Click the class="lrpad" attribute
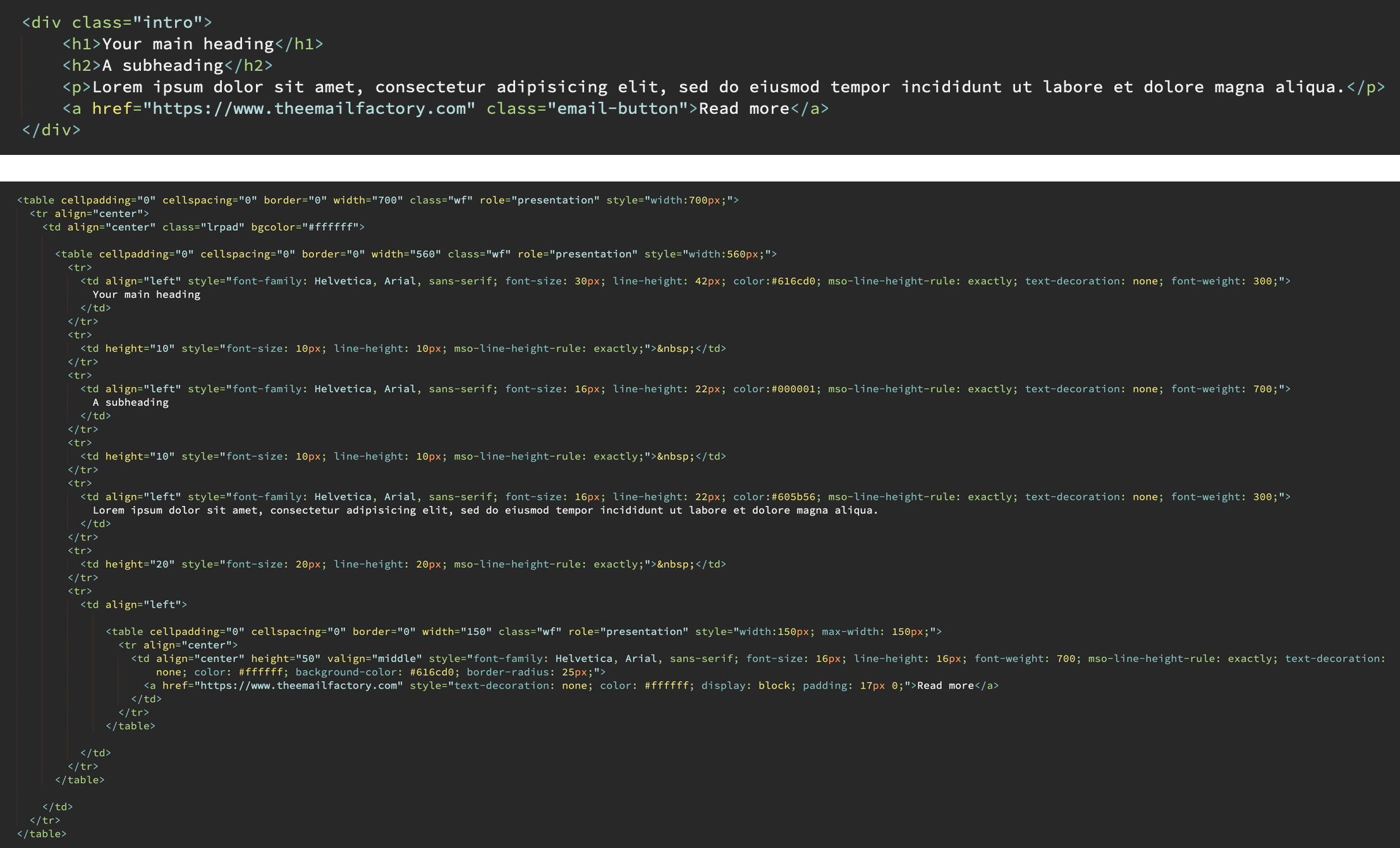 (204, 226)
